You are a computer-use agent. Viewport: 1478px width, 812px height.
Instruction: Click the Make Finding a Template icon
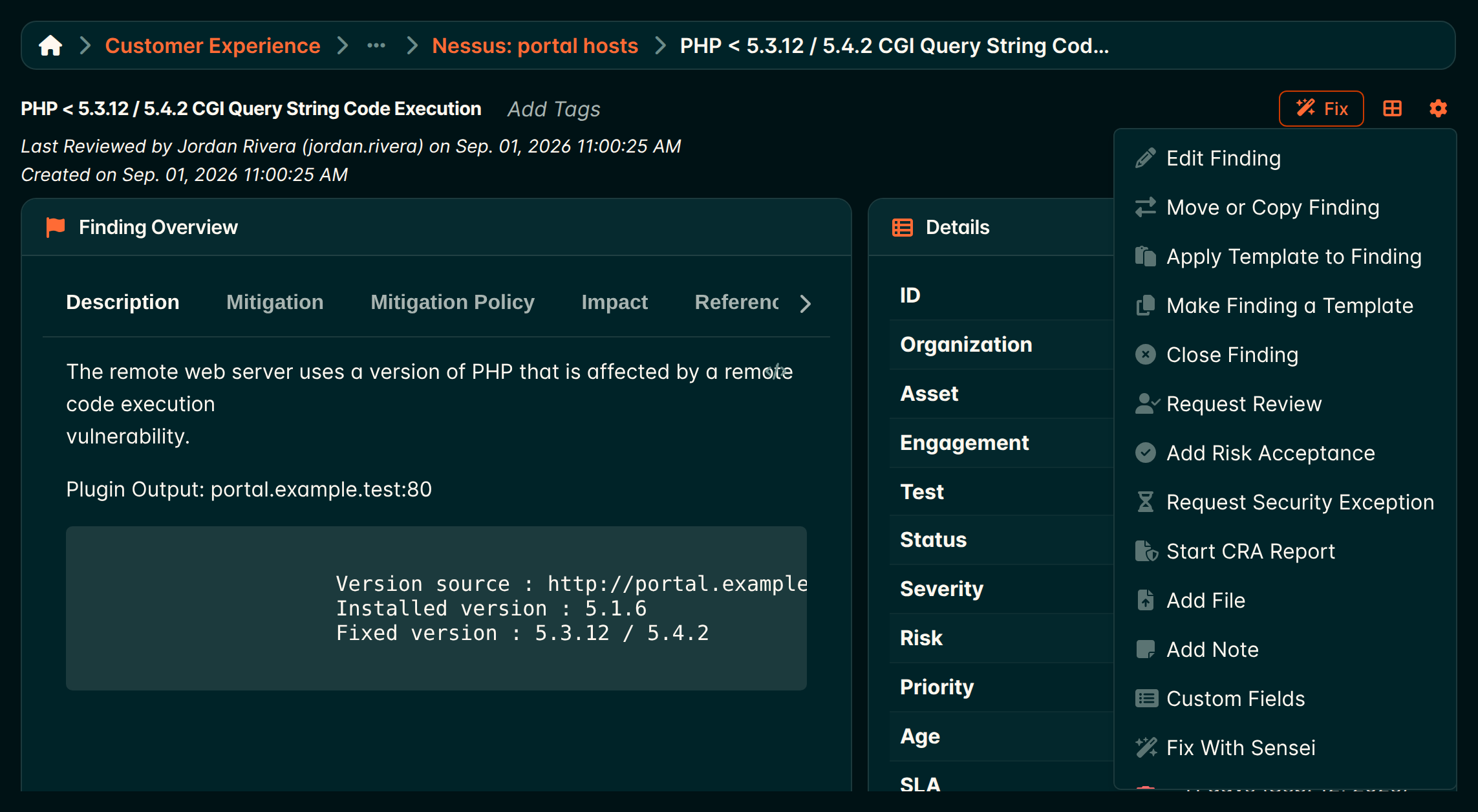coord(1146,306)
